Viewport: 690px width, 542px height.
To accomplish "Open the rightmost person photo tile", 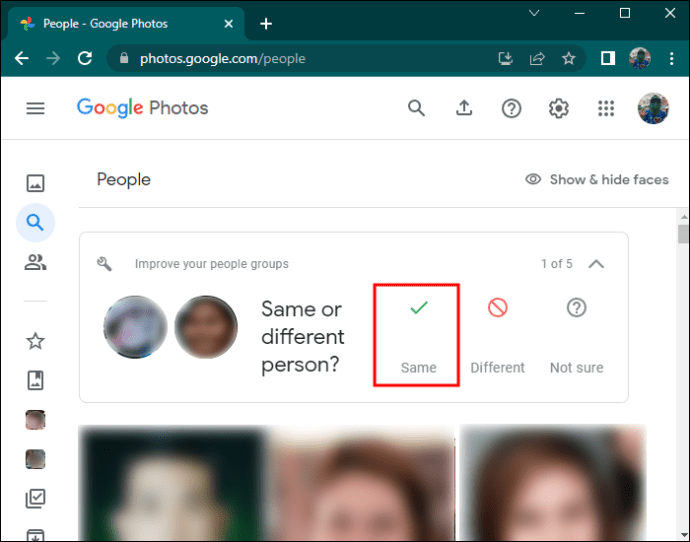I will [553, 483].
